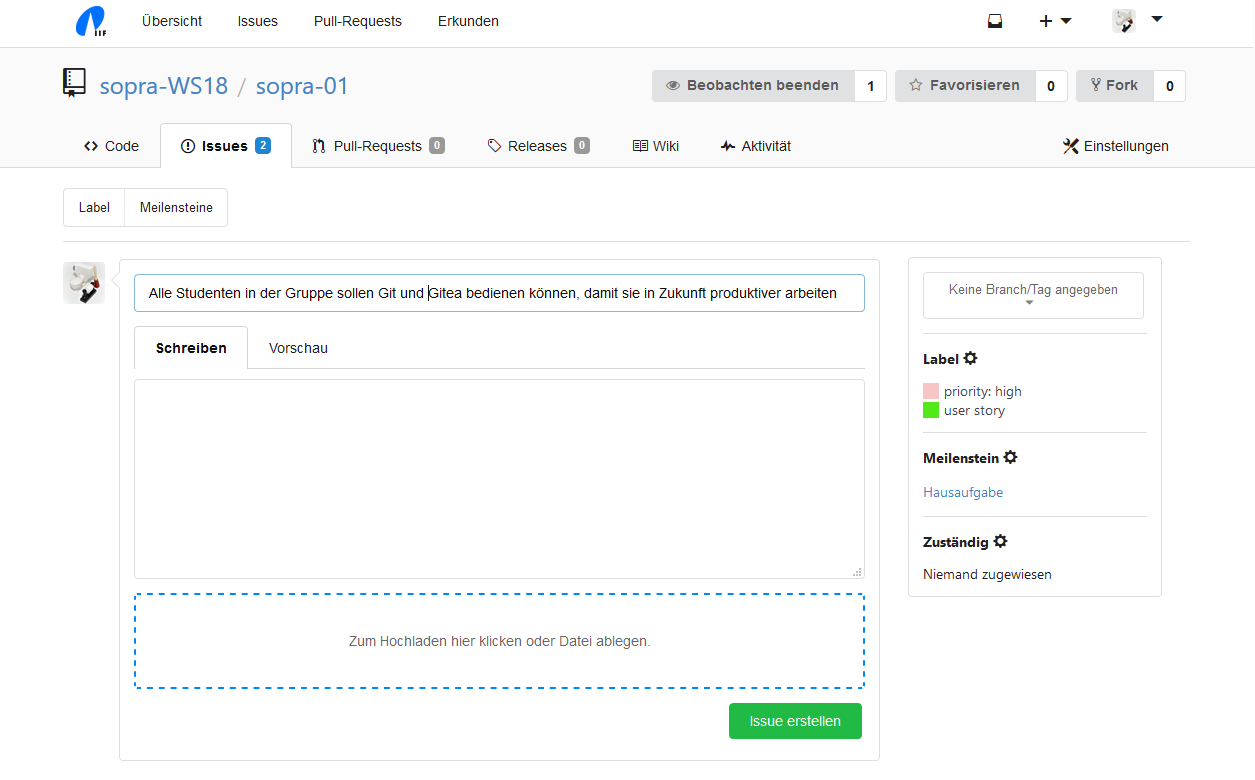Viewport: 1255px width, 780px height.
Task: Open Zuständig gear icon
Action: pos(1000,542)
